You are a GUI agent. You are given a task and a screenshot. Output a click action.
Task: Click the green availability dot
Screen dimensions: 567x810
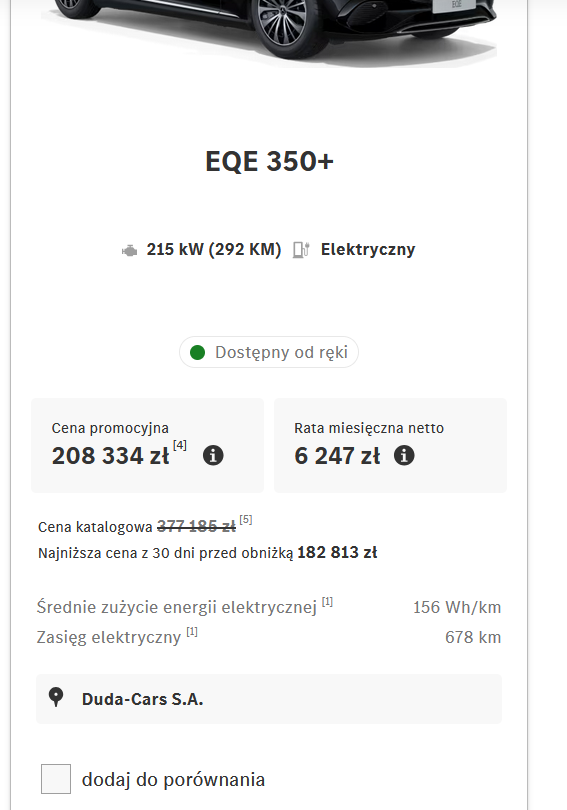[197, 352]
